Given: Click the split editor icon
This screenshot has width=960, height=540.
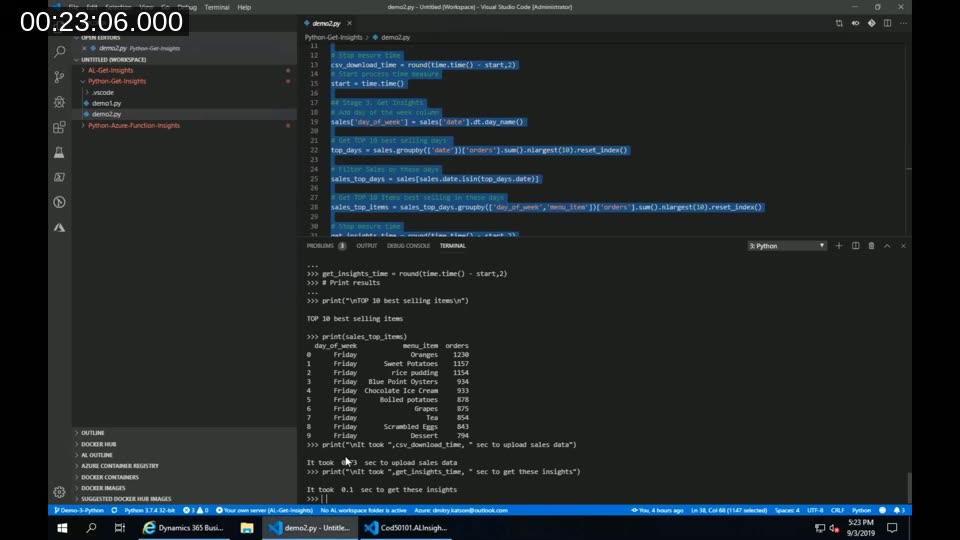Looking at the screenshot, I should (x=887, y=23).
